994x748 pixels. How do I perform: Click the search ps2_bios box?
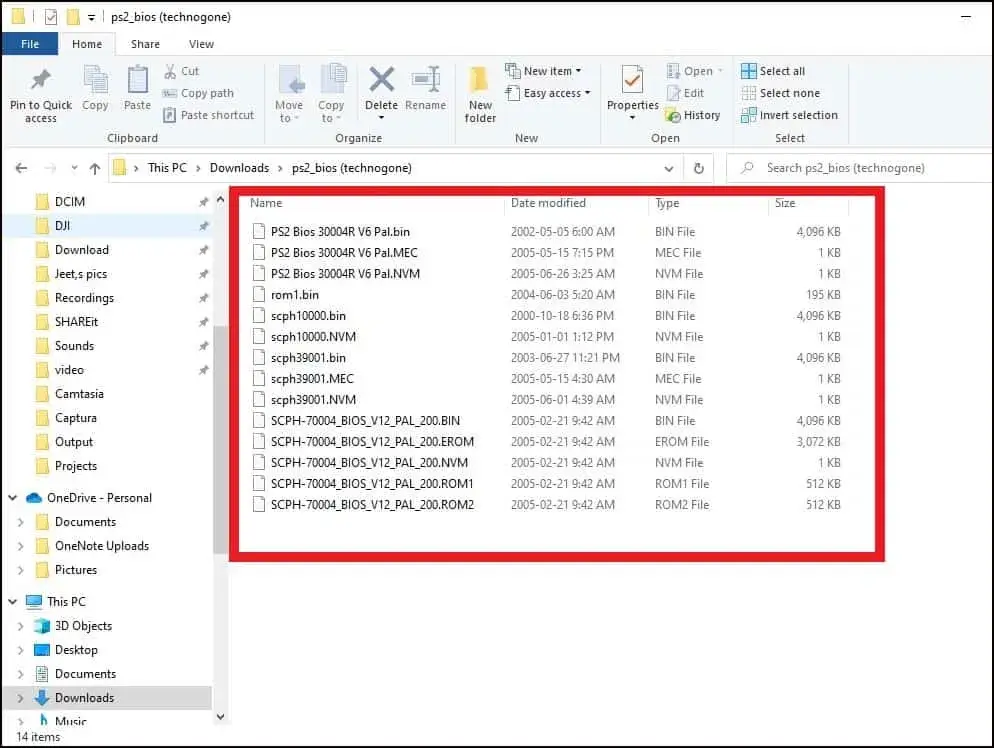click(859, 168)
